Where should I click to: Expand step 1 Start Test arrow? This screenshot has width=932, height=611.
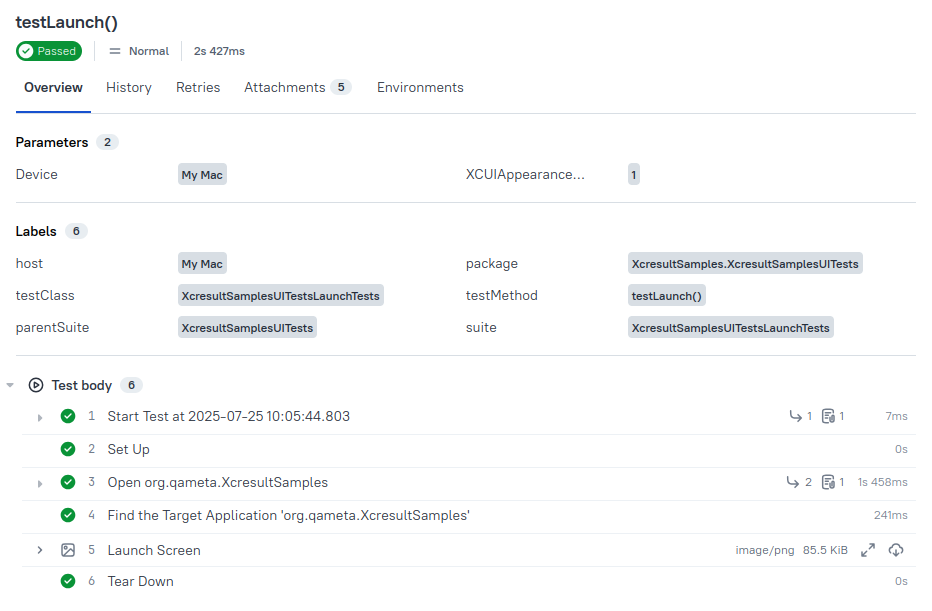[40, 418]
